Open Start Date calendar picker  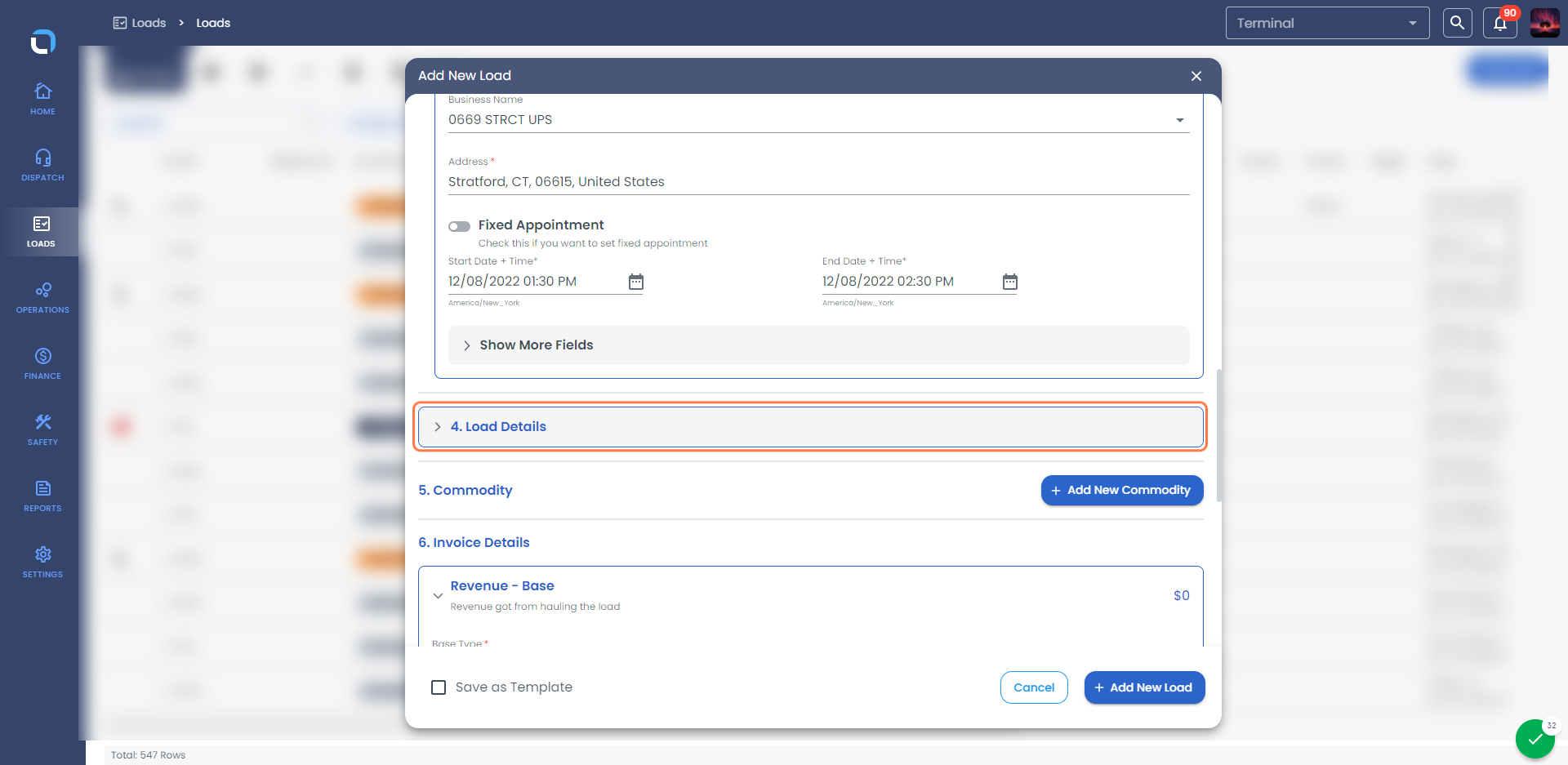[636, 282]
